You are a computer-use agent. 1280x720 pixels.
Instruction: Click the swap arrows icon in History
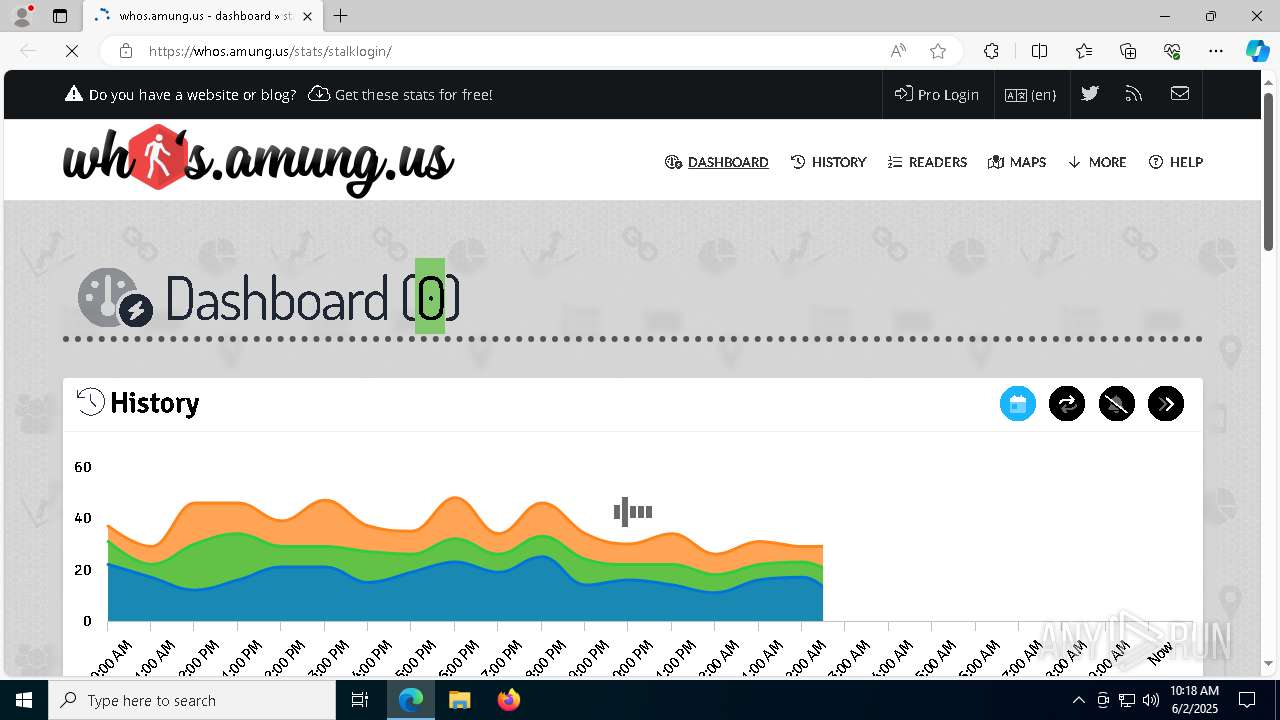(x=1067, y=404)
